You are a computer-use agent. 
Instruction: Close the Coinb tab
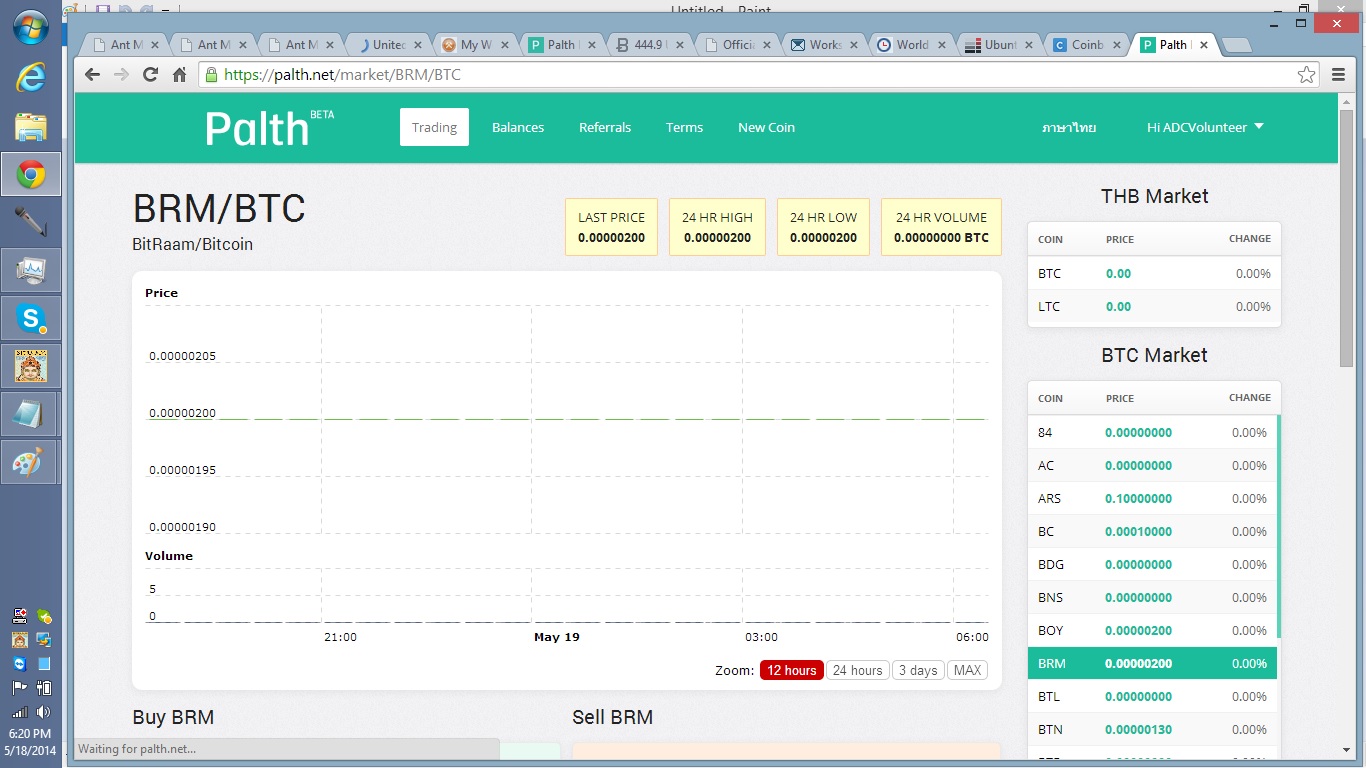(x=1117, y=45)
